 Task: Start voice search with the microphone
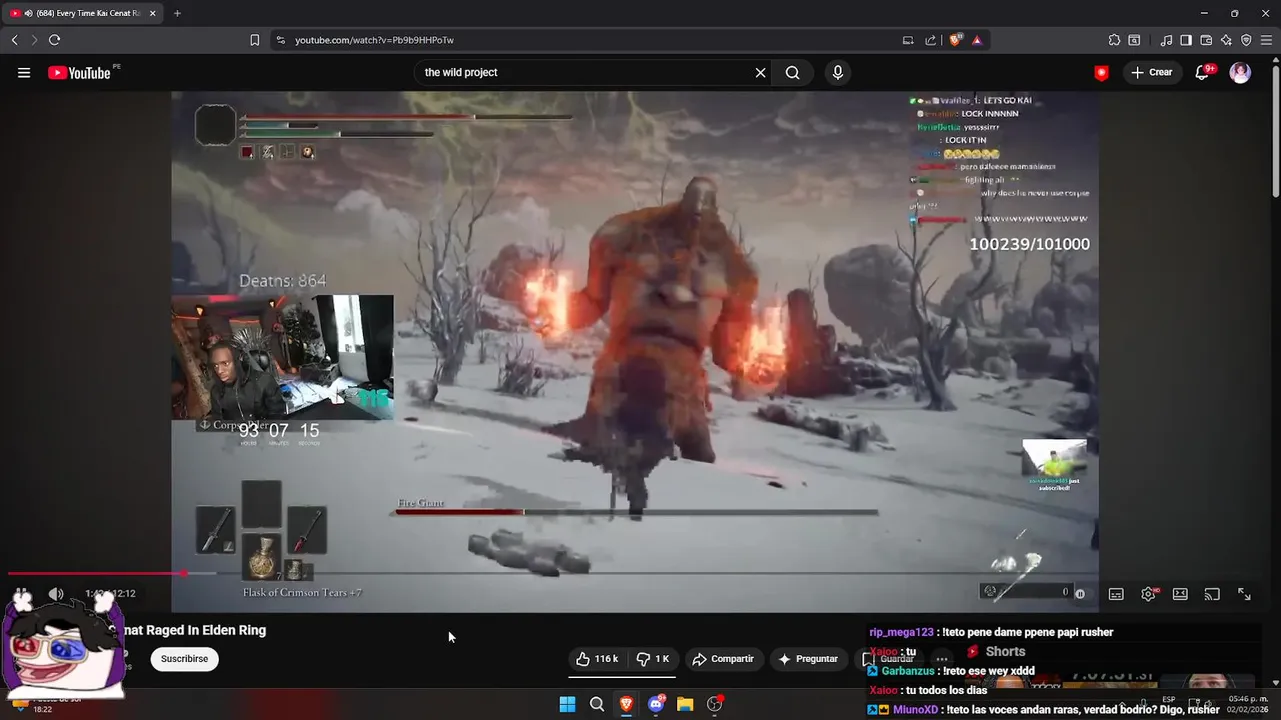(838, 72)
